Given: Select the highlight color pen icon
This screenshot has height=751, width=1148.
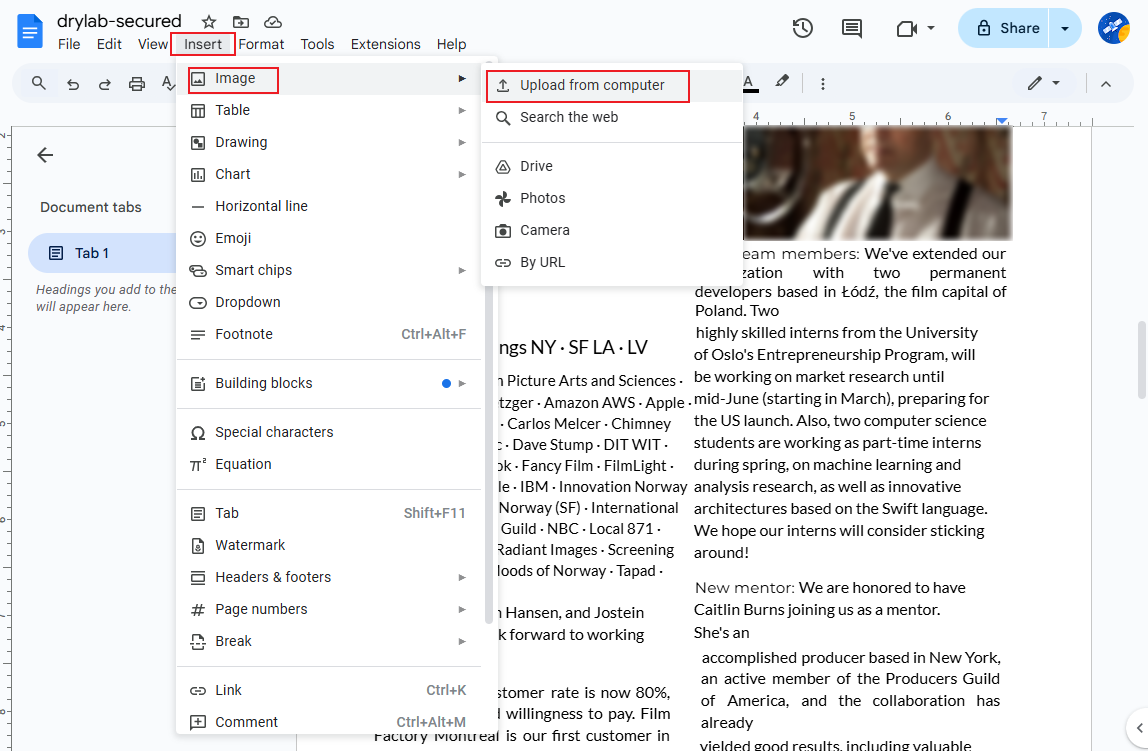Looking at the screenshot, I should 782,81.
